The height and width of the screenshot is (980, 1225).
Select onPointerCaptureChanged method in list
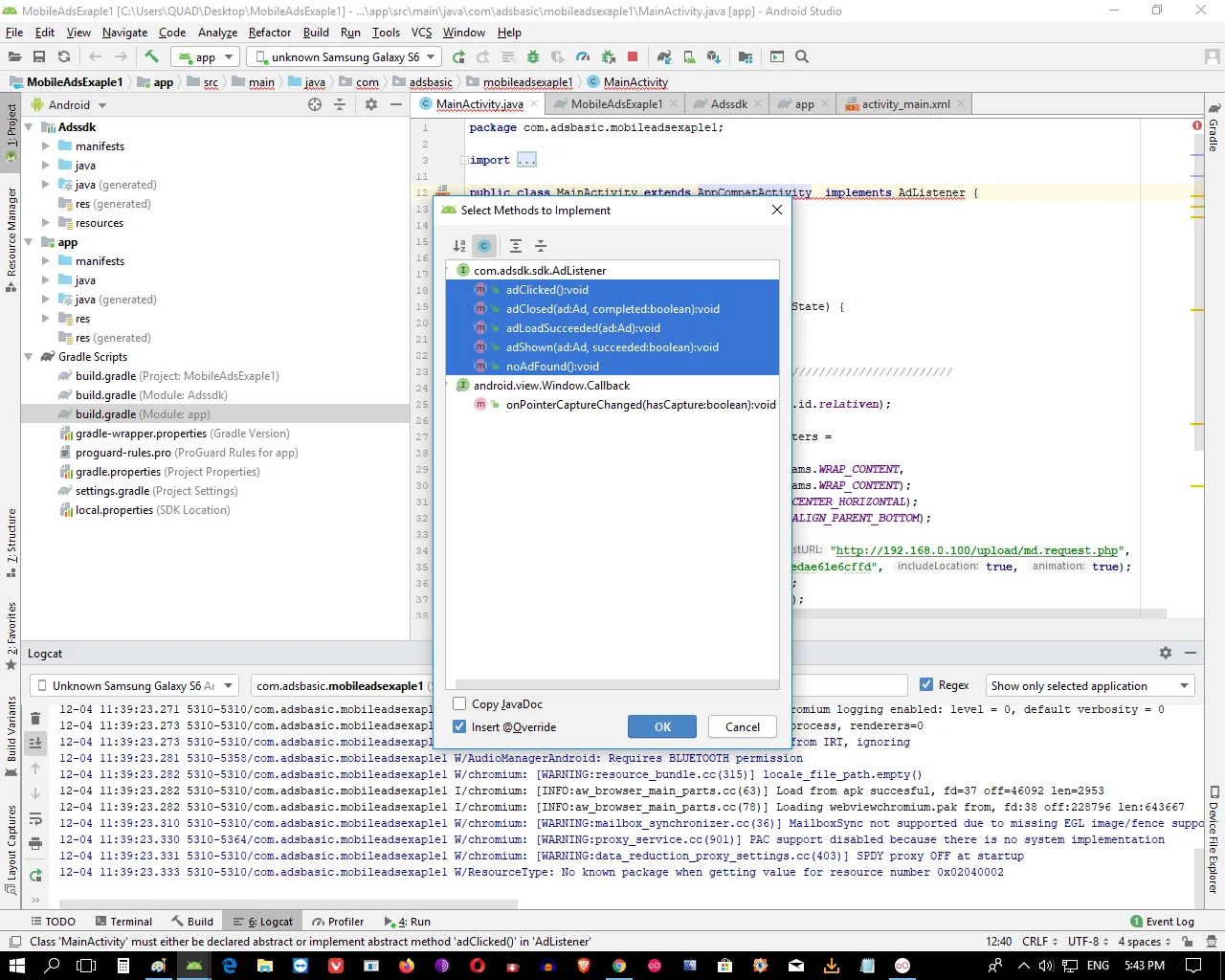[x=640, y=405]
